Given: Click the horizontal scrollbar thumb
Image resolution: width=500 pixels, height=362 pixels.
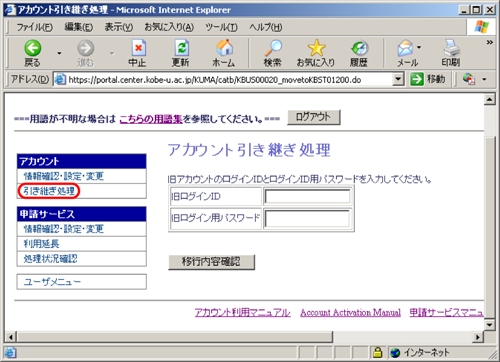Looking at the screenshot, I should pos(175,337).
